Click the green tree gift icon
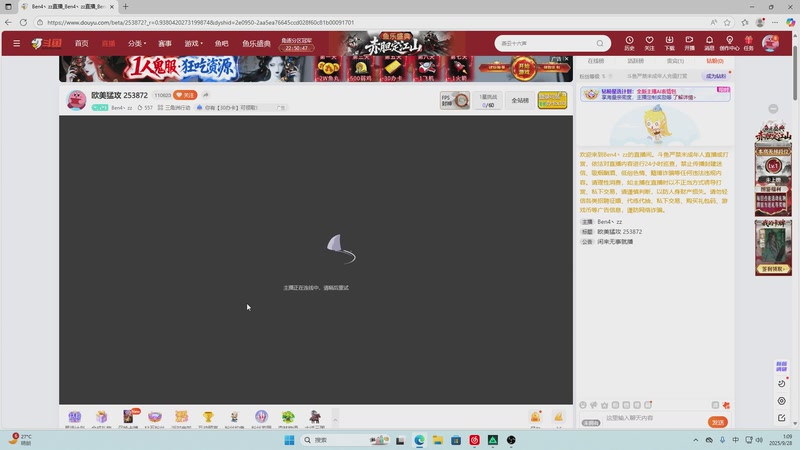 [288, 417]
